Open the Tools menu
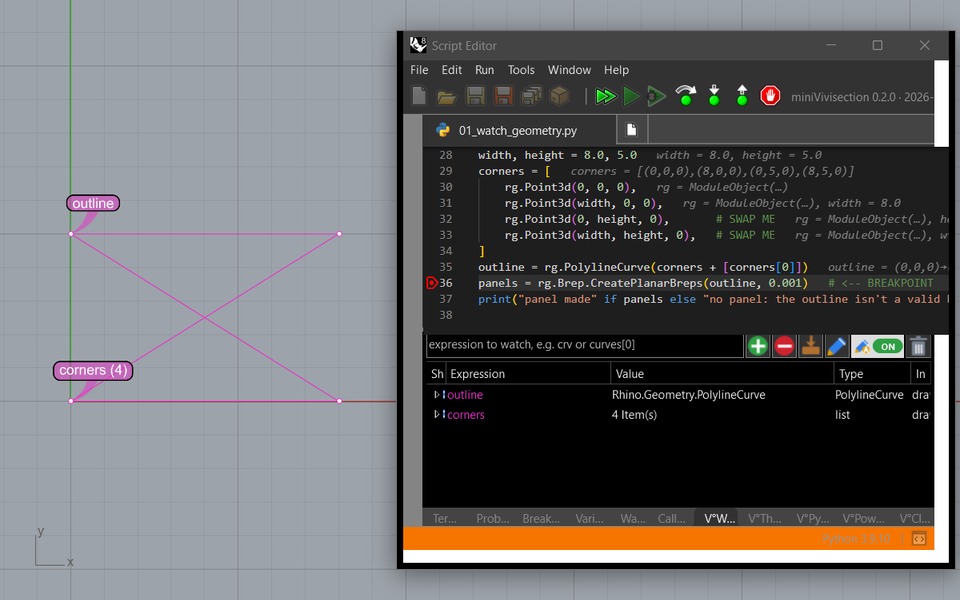The width and height of the screenshot is (960, 600). 521,70
